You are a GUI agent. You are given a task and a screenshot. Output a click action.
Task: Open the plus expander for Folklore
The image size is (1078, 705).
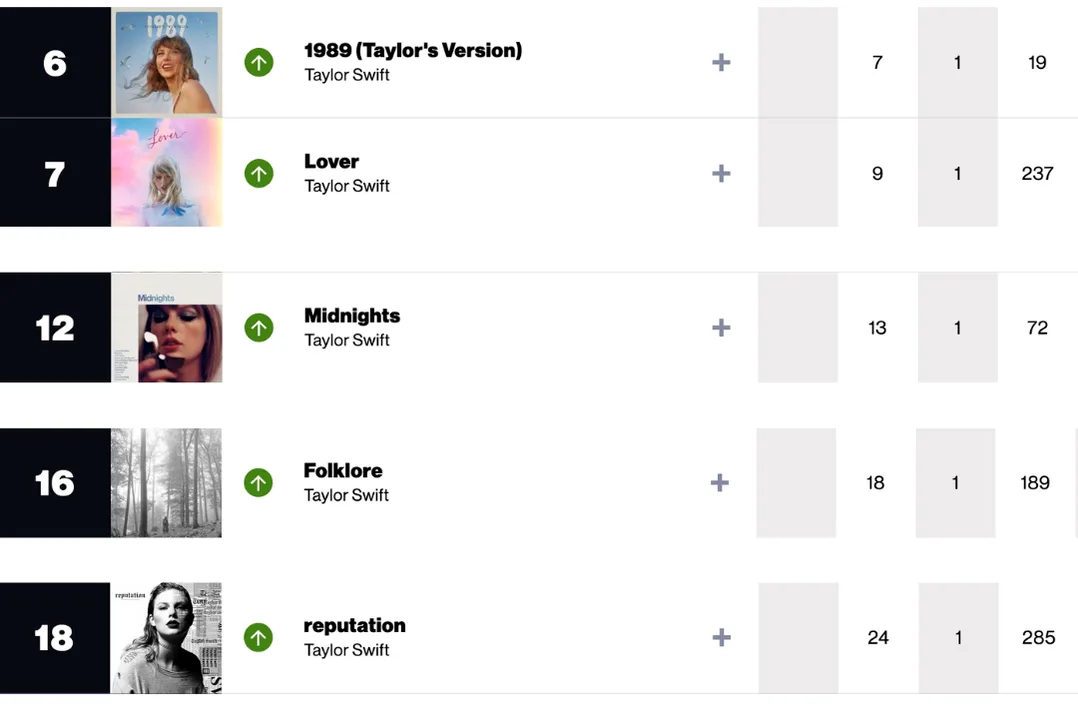coord(719,483)
